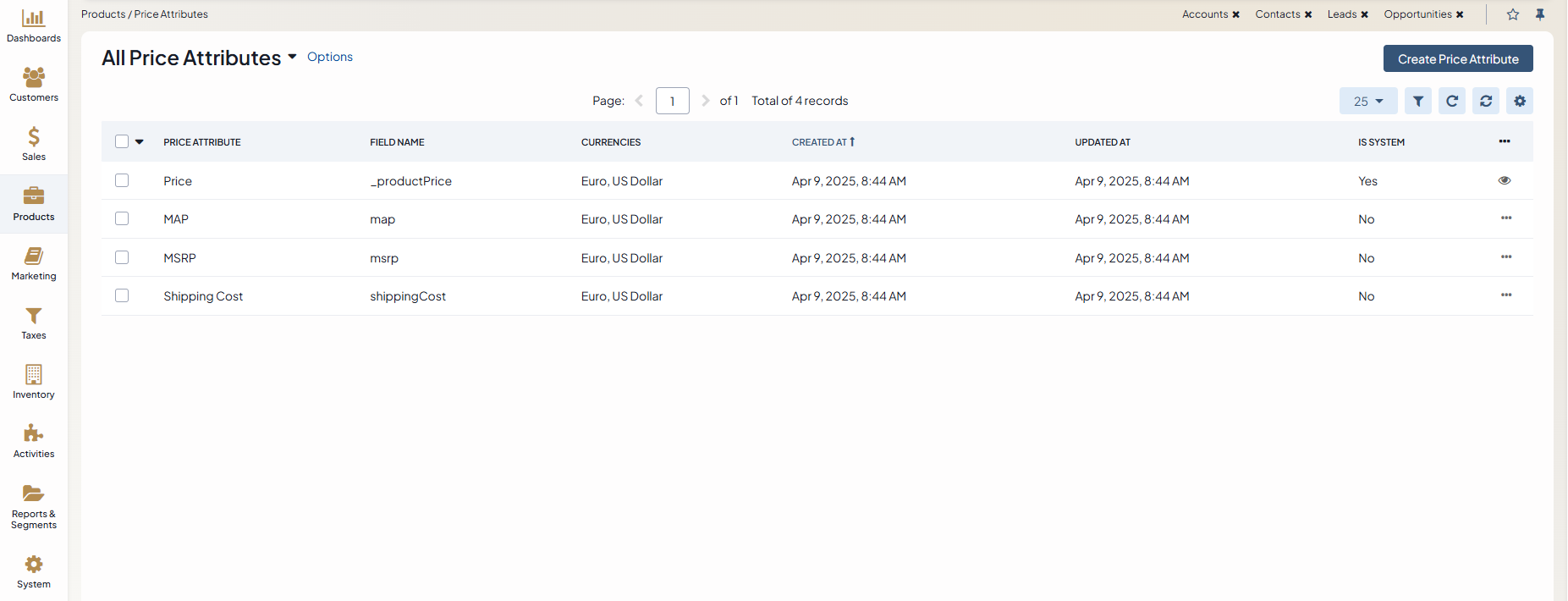The image size is (1568, 601).
Task: Click the Options link
Action: [x=329, y=57]
